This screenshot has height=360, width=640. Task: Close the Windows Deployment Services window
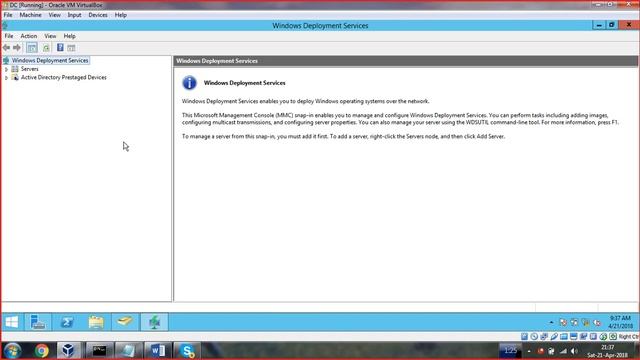click(629, 25)
